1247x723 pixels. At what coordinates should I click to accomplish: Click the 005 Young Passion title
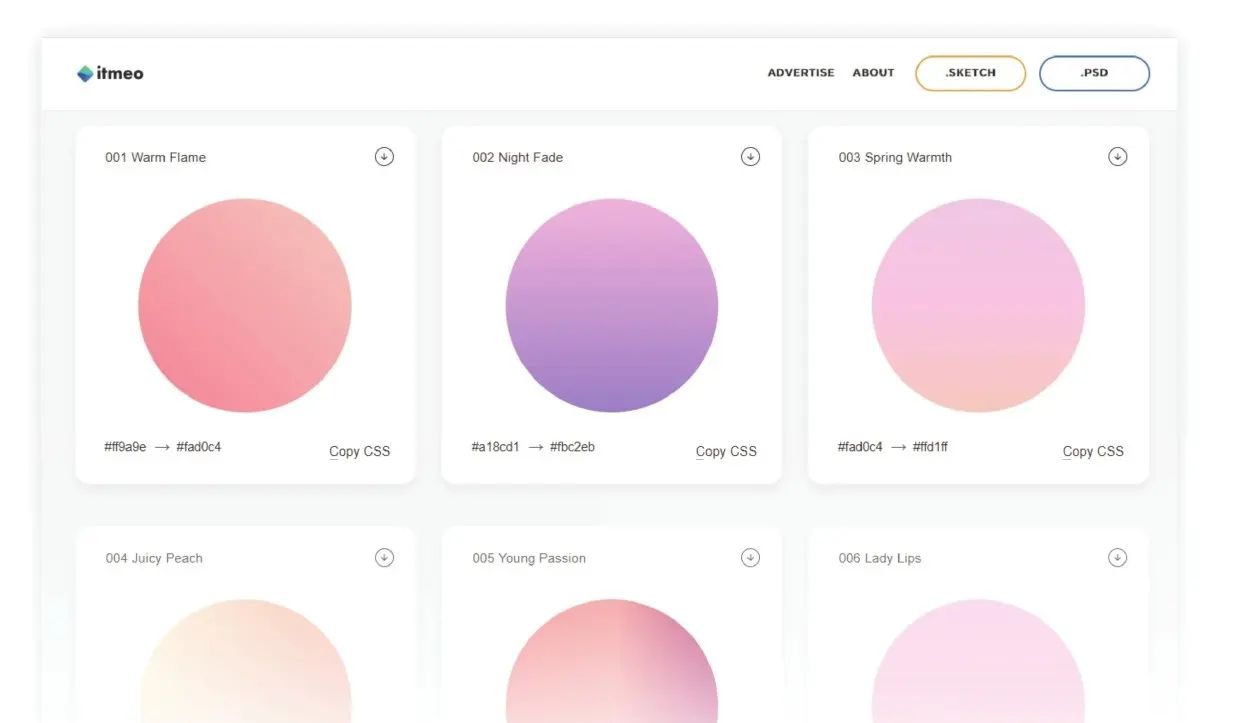click(529, 558)
